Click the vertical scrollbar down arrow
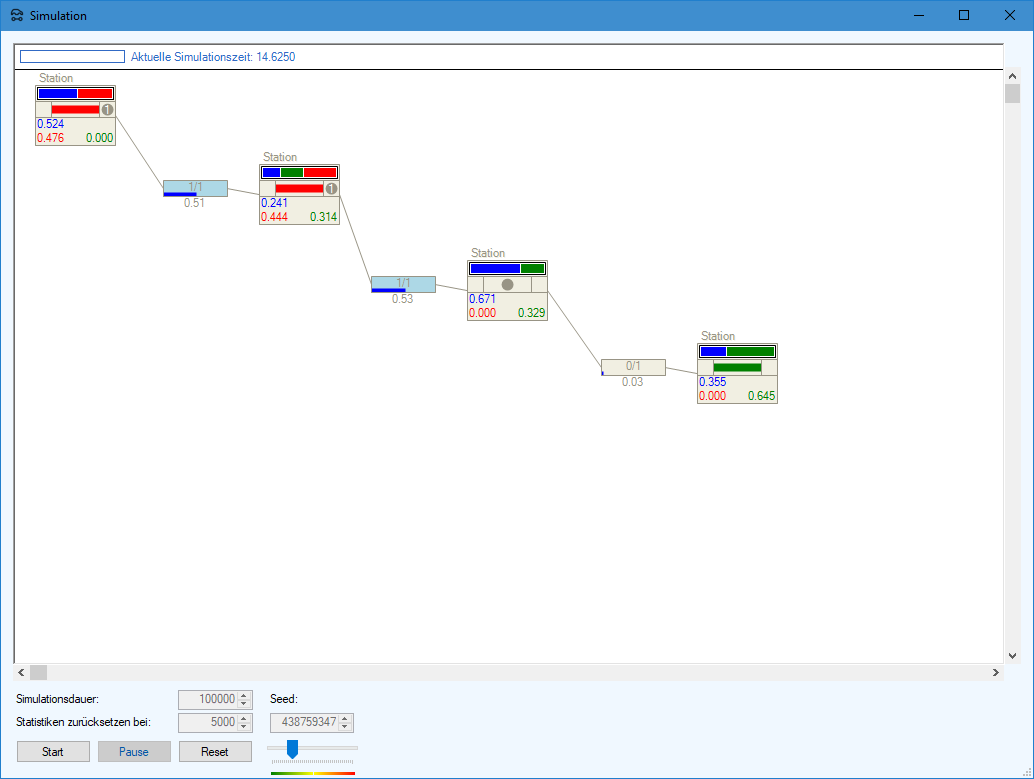 (x=1012, y=655)
